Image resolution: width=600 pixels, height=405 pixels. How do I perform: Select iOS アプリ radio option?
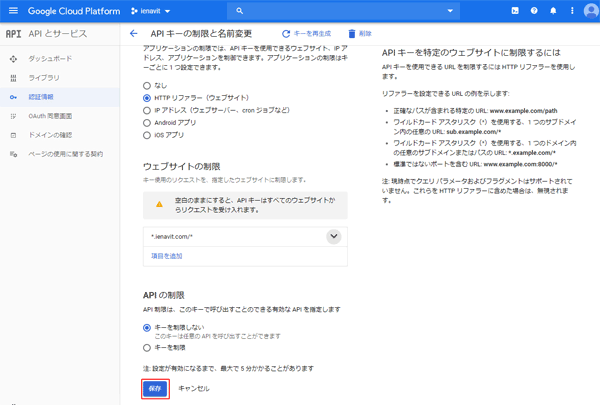(x=147, y=135)
